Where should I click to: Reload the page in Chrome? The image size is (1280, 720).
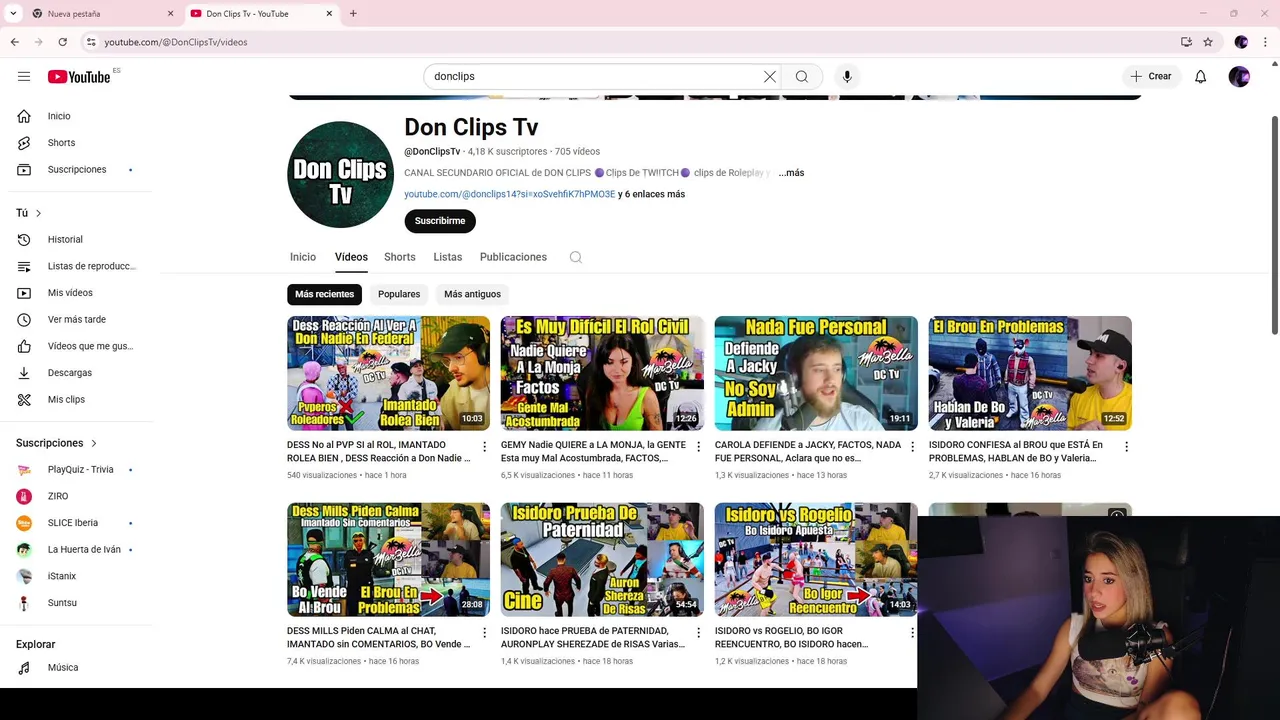(x=62, y=42)
